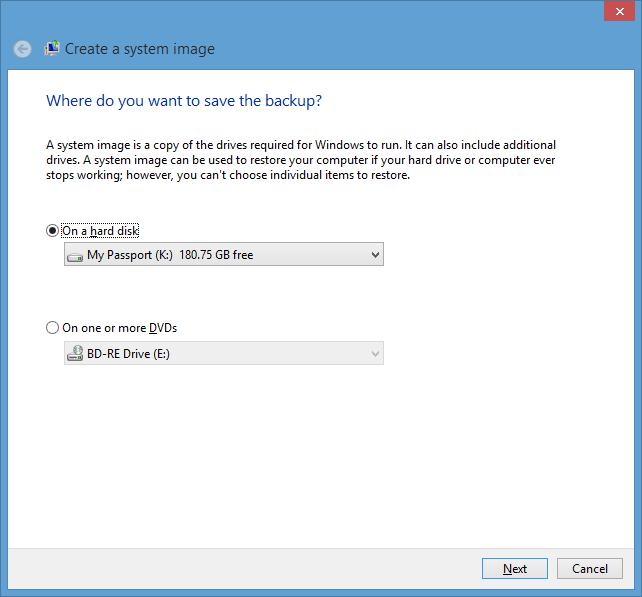
Task: Click the system image wizard title icon
Action: click(52, 49)
